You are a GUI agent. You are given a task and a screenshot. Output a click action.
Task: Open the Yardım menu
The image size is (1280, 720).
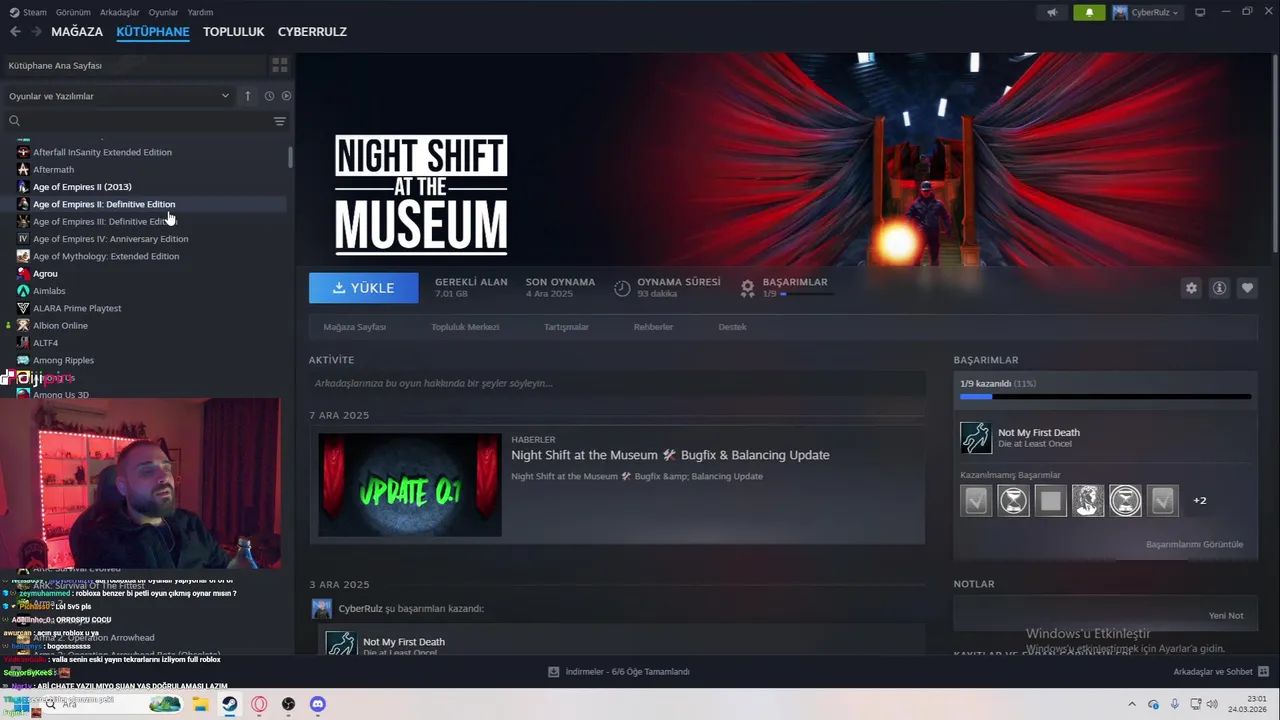tap(200, 12)
